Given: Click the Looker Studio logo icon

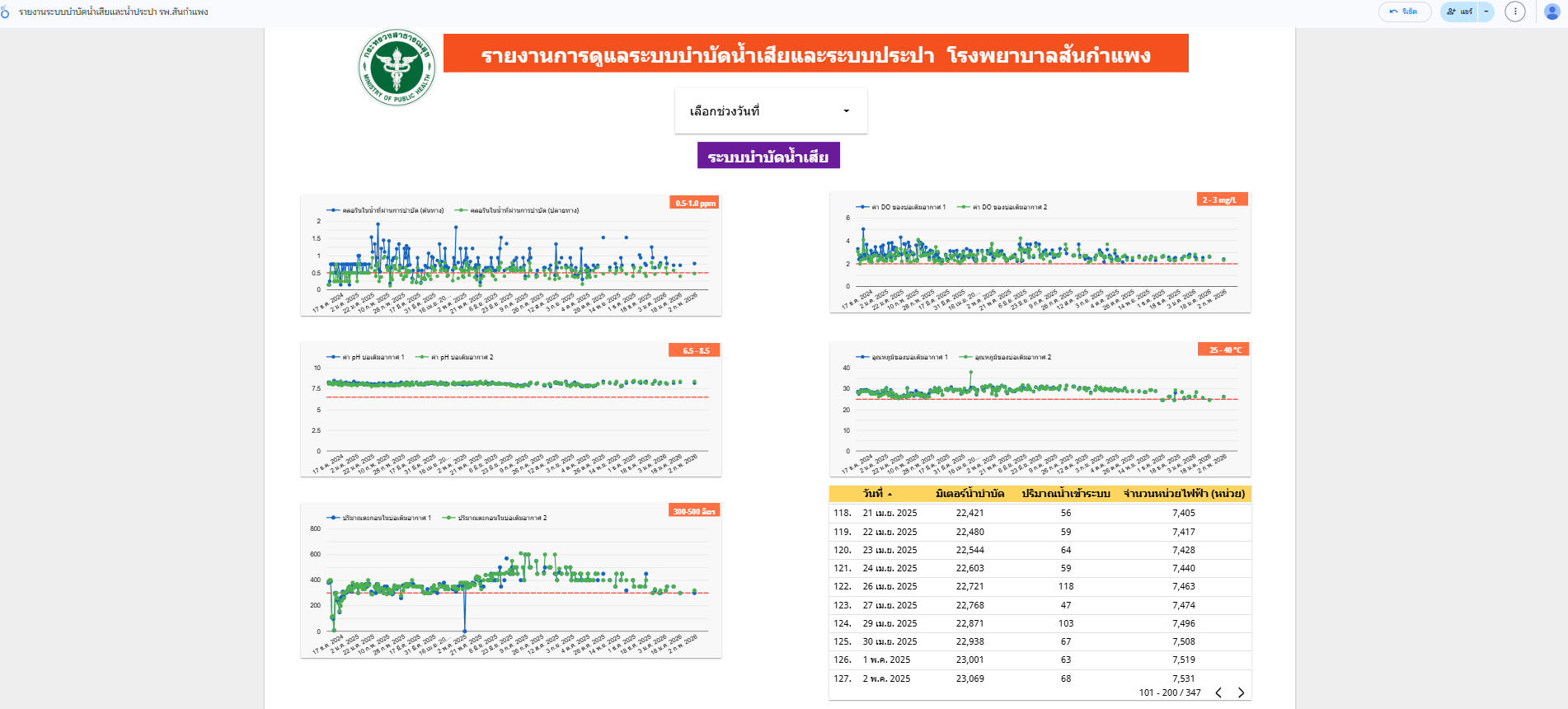Looking at the screenshot, I should click(5, 12).
